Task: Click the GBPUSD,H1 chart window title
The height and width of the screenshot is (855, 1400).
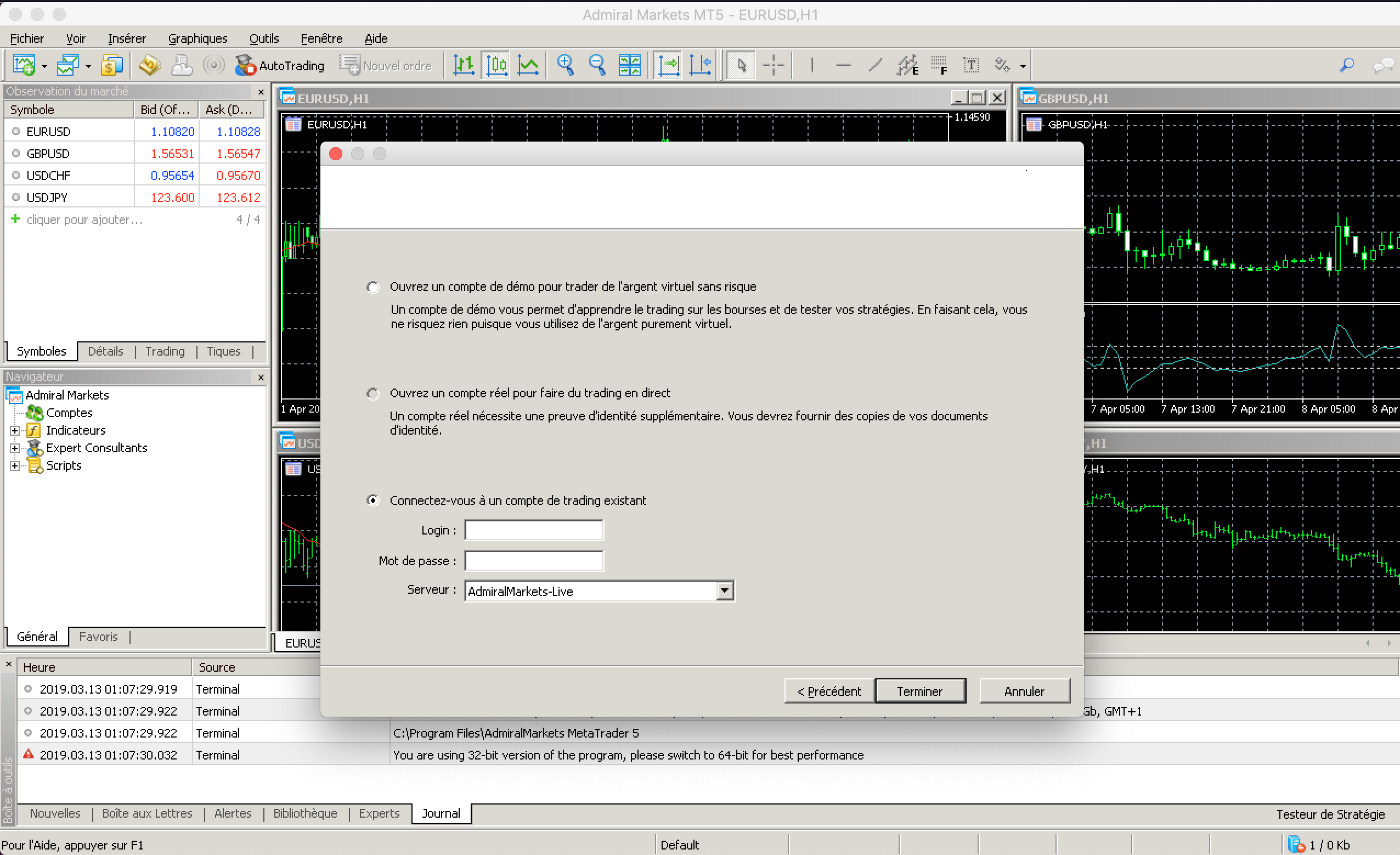Action: click(1072, 98)
